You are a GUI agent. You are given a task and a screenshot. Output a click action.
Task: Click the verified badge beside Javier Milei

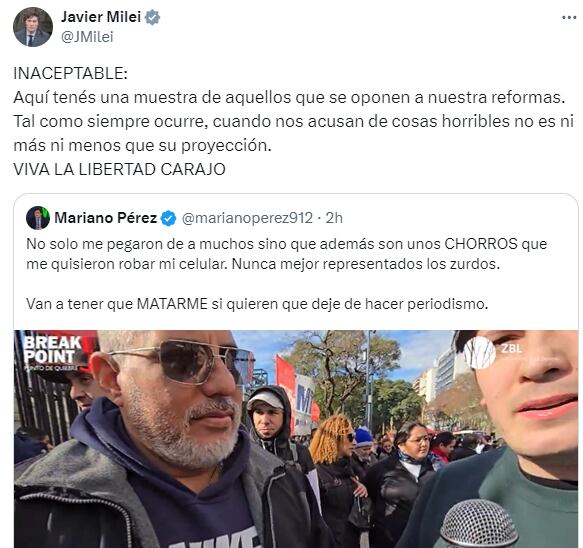point(152,17)
